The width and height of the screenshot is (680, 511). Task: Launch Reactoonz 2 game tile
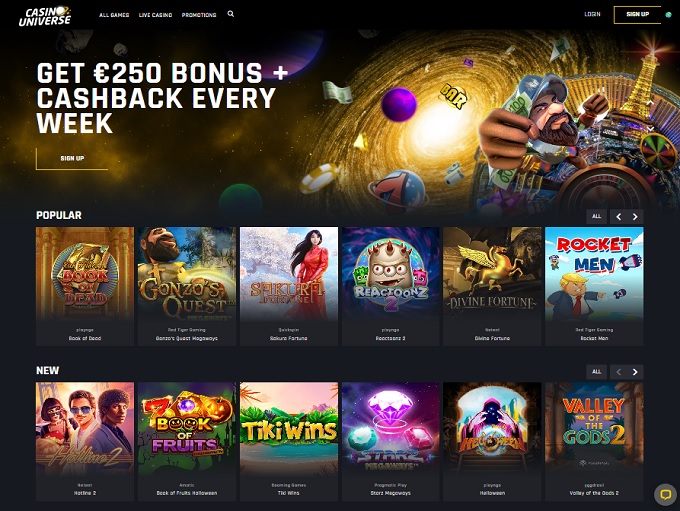[x=391, y=286]
